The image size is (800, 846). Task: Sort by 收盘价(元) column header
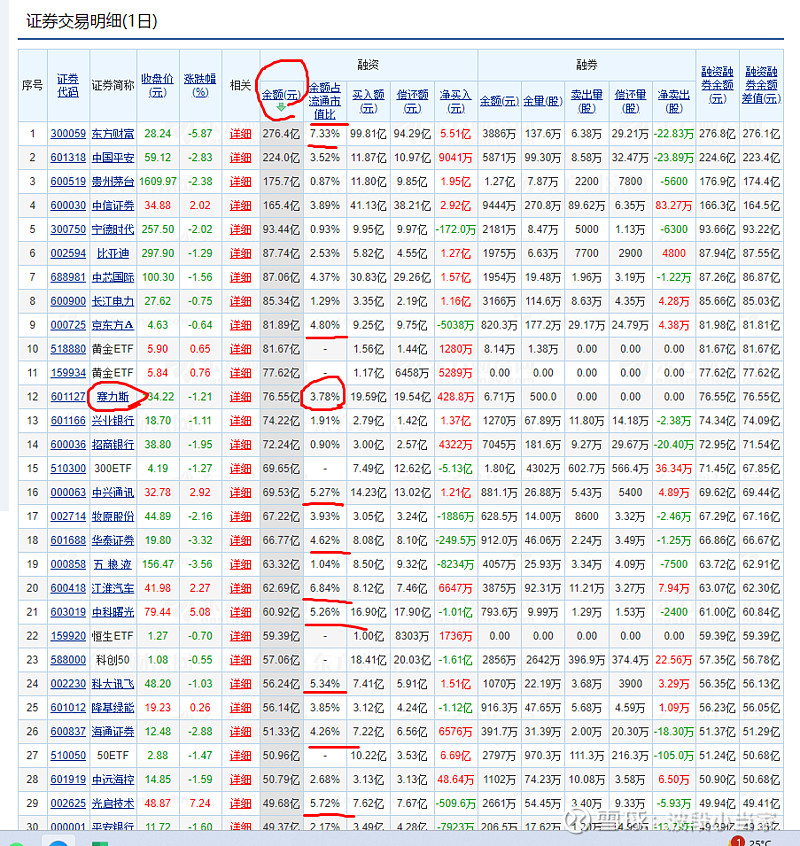tap(158, 85)
